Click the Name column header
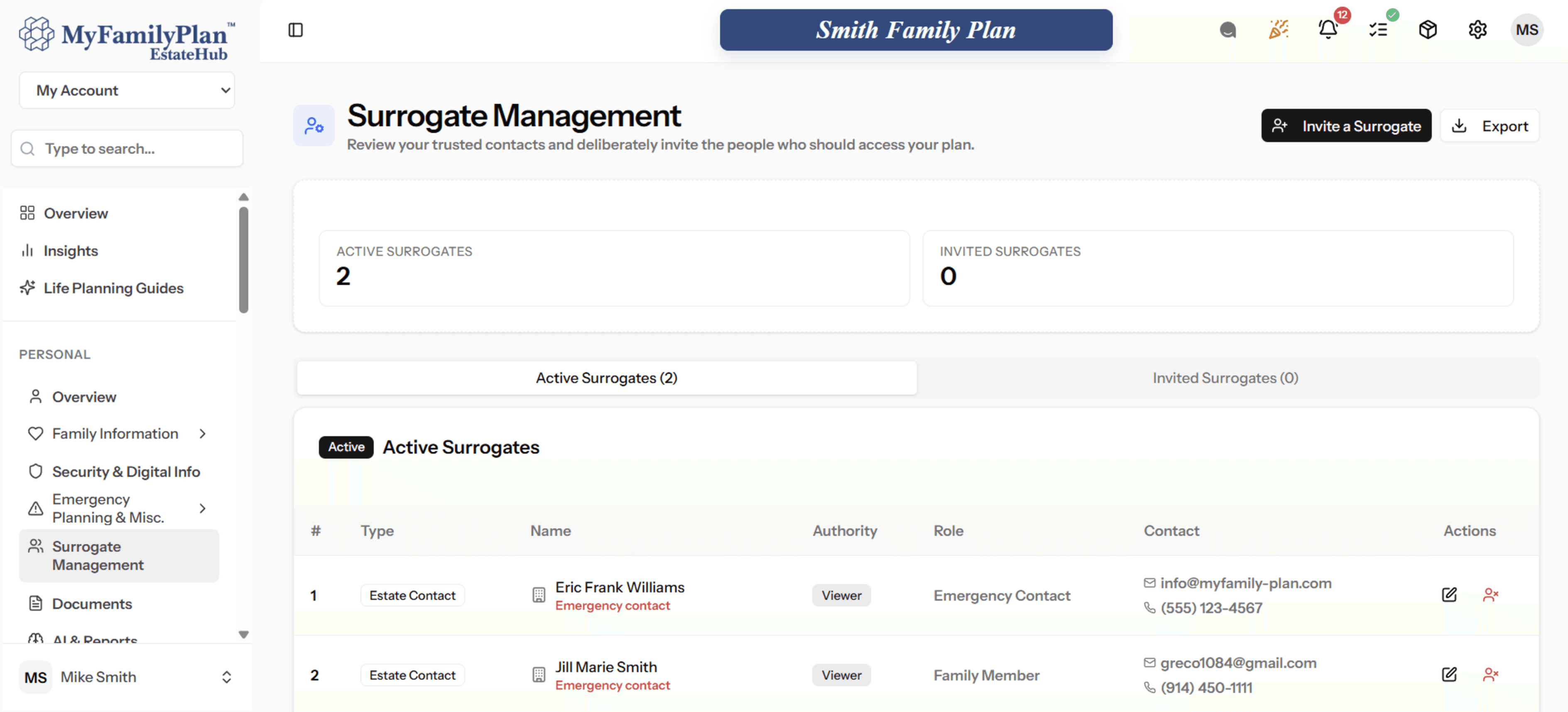 (x=550, y=530)
